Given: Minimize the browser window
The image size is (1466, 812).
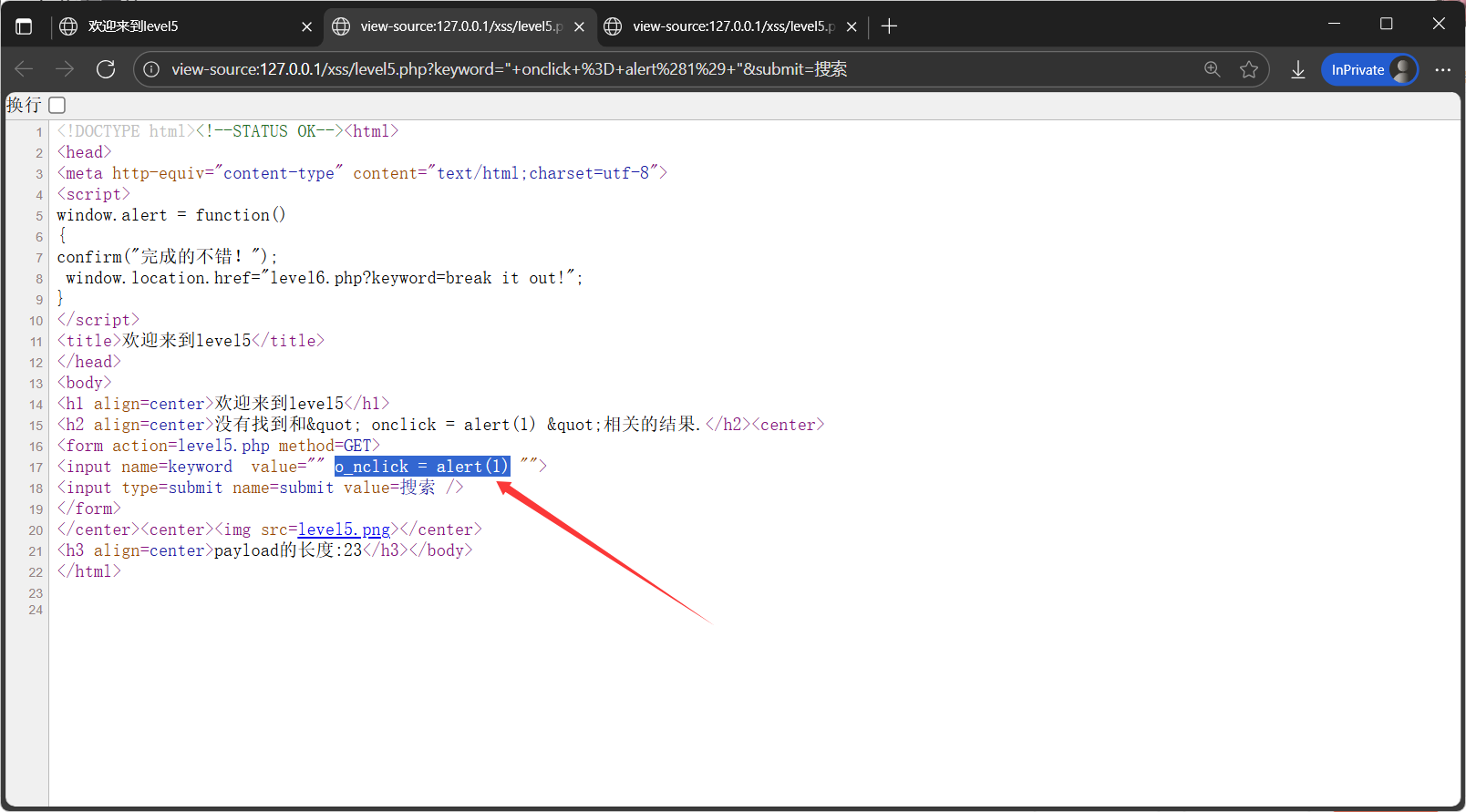Looking at the screenshot, I should pos(1334,24).
